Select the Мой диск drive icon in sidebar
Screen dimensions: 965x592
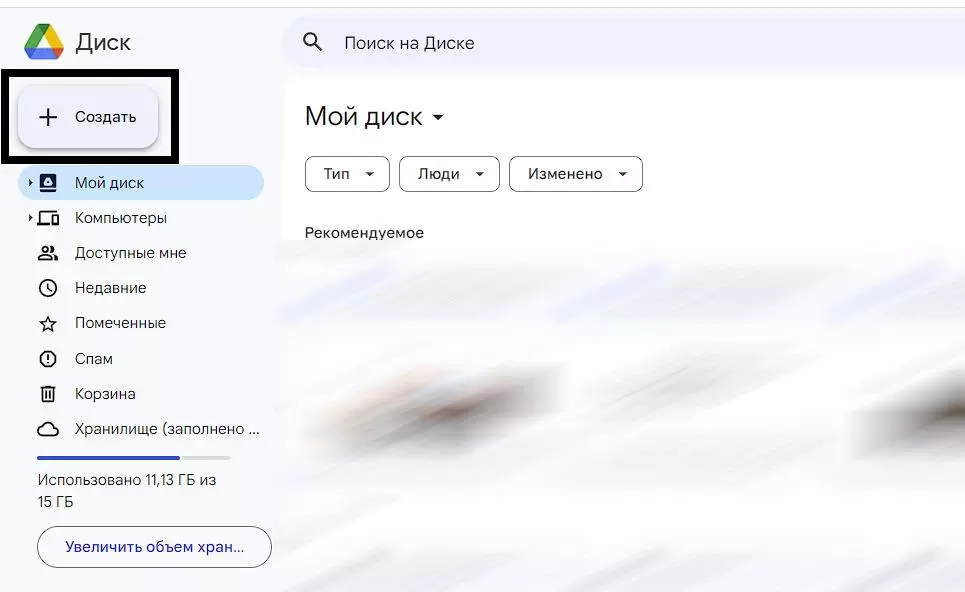[x=48, y=182]
